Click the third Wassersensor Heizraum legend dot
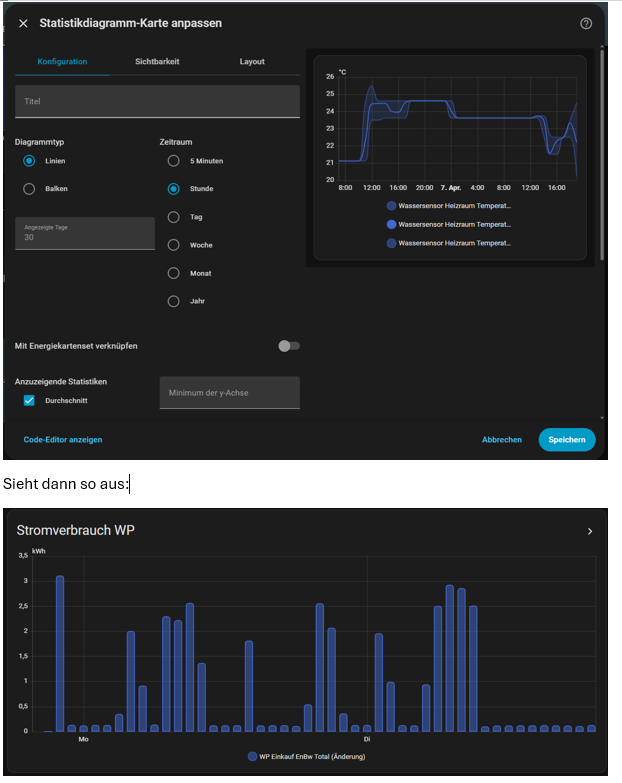Image resolution: width=622 pixels, height=783 pixels. (390, 243)
